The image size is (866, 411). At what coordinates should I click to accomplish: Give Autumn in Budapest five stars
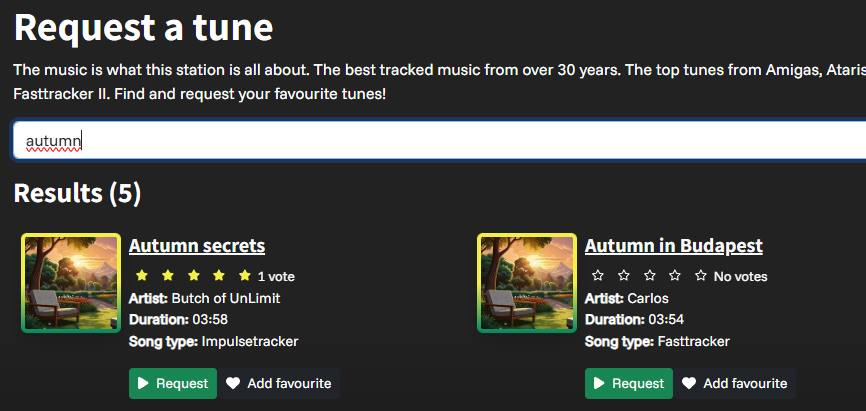[701, 275]
